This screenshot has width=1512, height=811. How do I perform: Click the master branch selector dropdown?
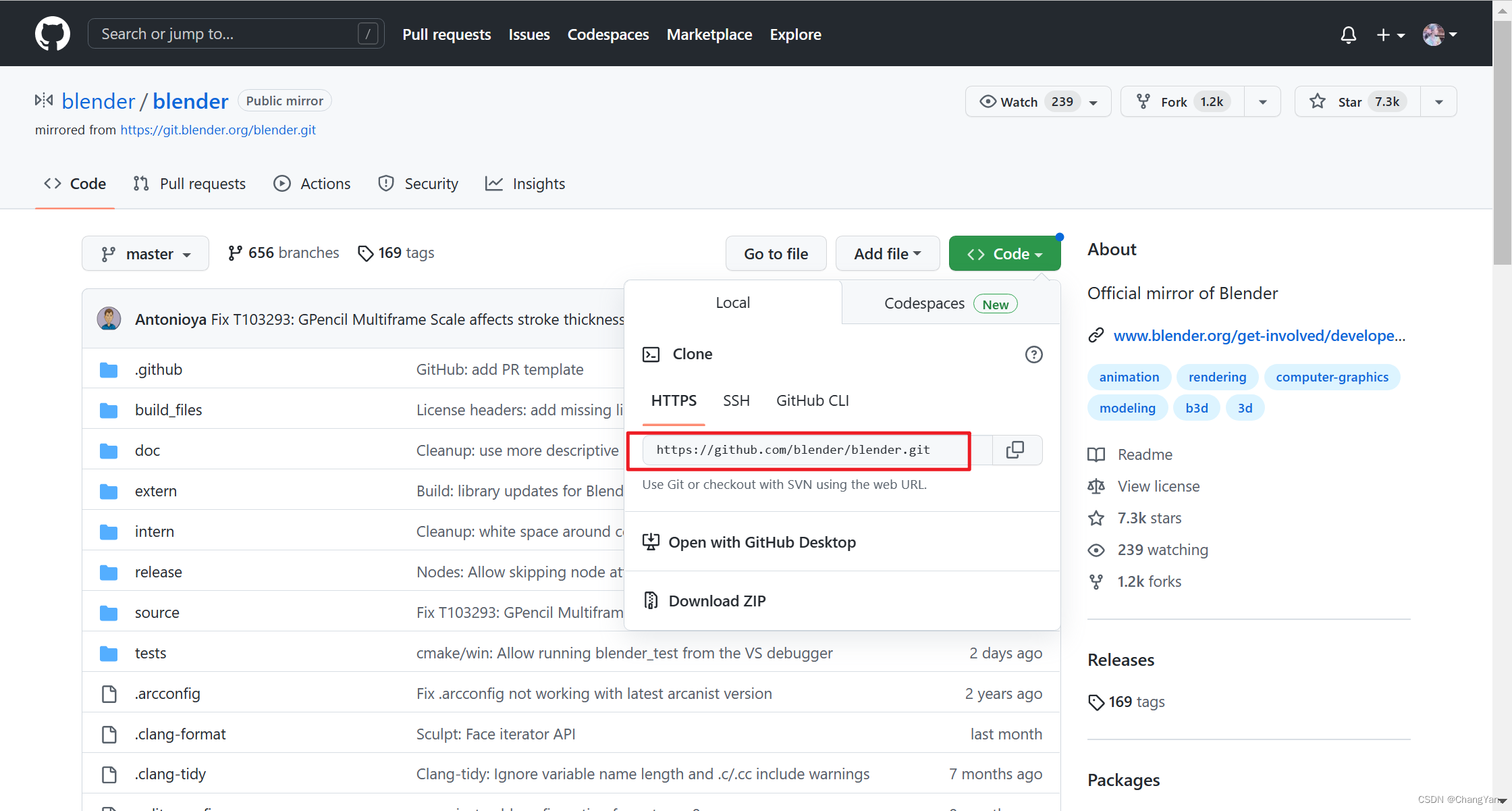pos(145,253)
